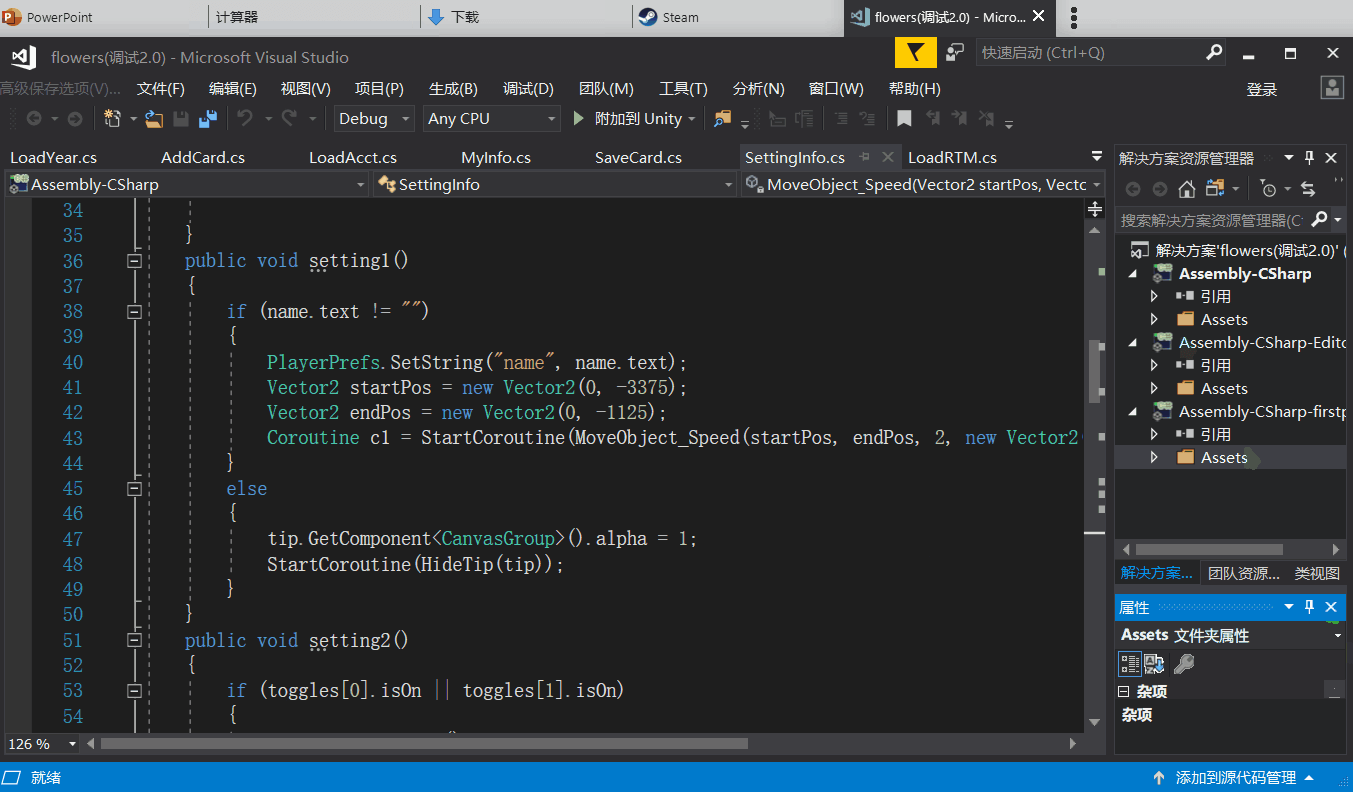
Task: Click the notification flag icon
Action: (914, 53)
